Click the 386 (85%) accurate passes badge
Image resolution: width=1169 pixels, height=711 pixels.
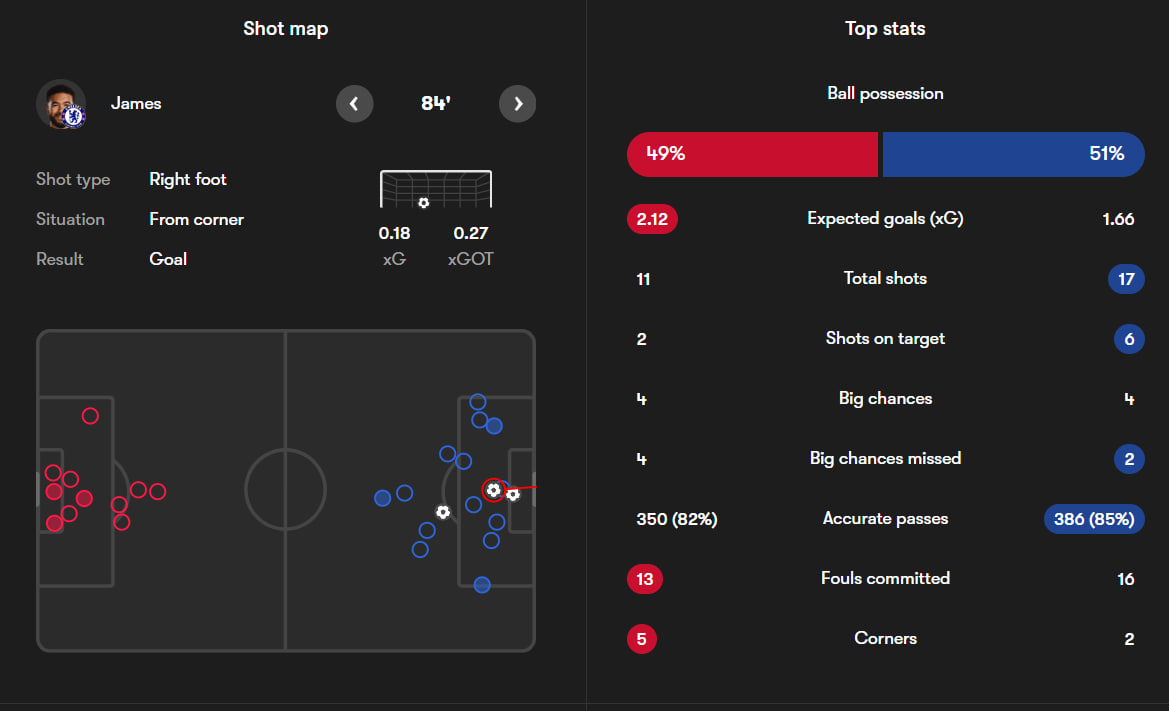tap(1093, 519)
